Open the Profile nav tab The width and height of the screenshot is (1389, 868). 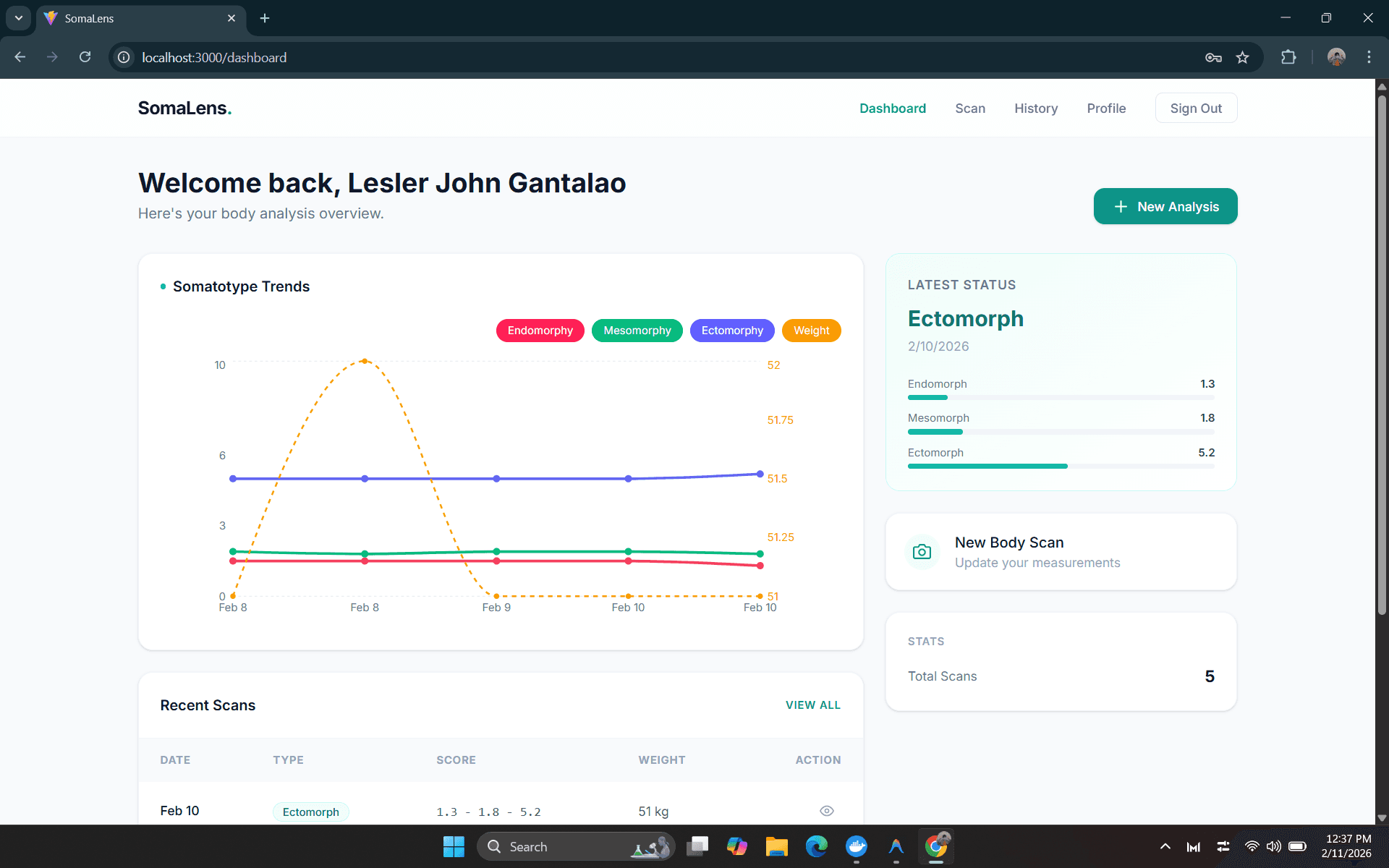tap(1106, 109)
